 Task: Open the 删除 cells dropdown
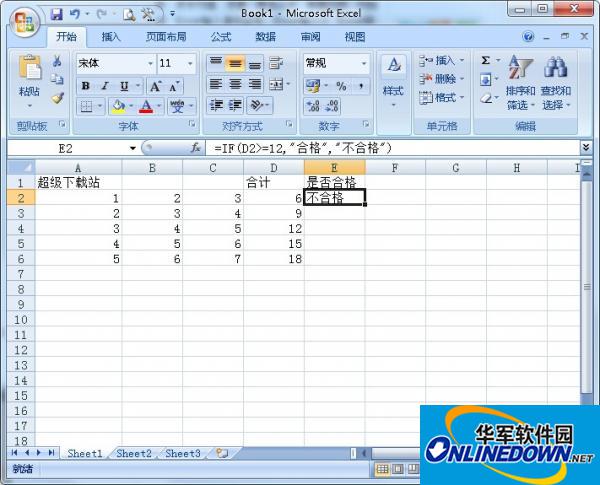(442, 79)
